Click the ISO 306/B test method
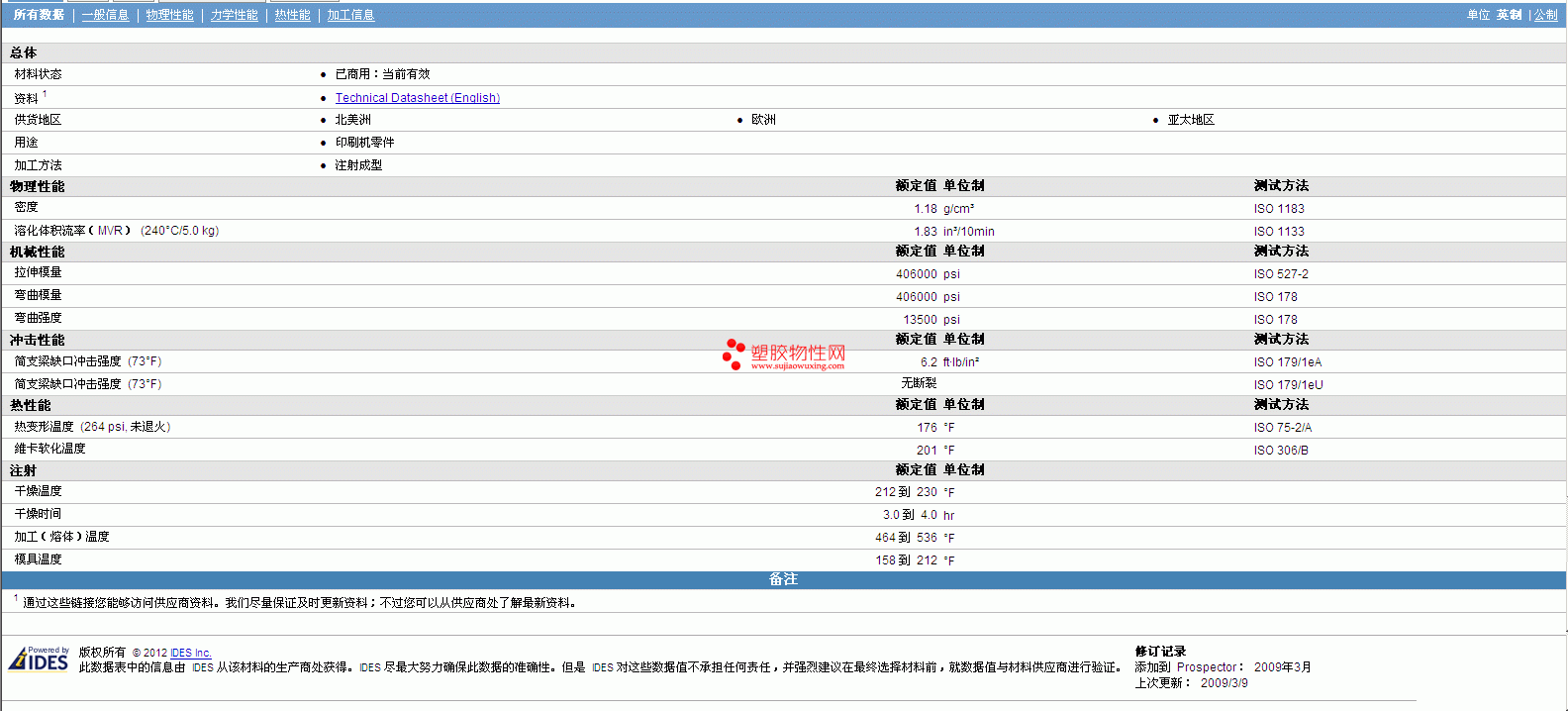The image size is (1568, 711). pyautogui.click(x=1281, y=451)
